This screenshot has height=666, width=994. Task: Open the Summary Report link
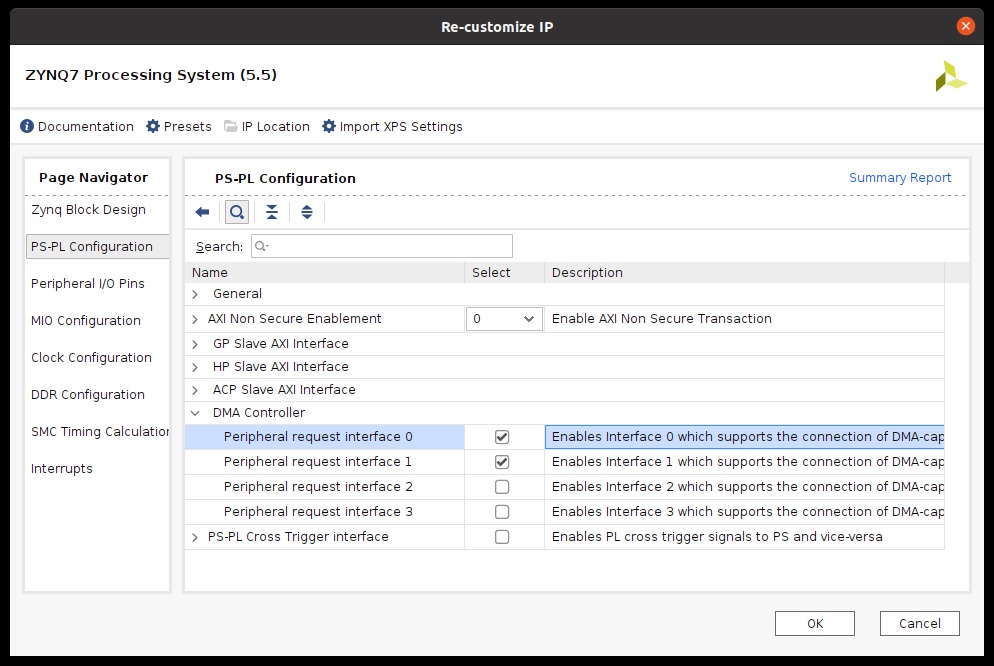click(x=900, y=177)
